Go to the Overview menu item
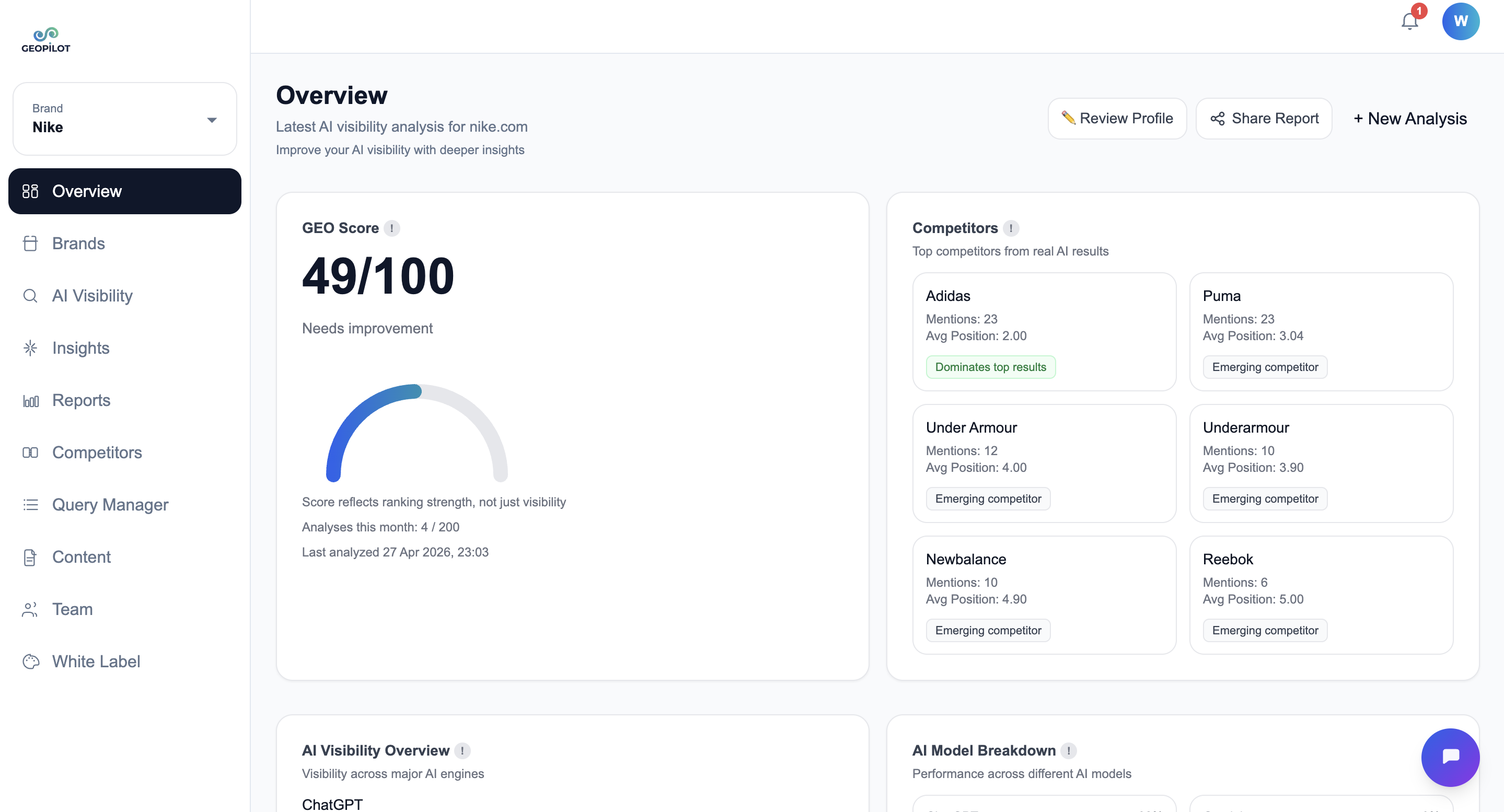1504x812 pixels. coord(125,191)
